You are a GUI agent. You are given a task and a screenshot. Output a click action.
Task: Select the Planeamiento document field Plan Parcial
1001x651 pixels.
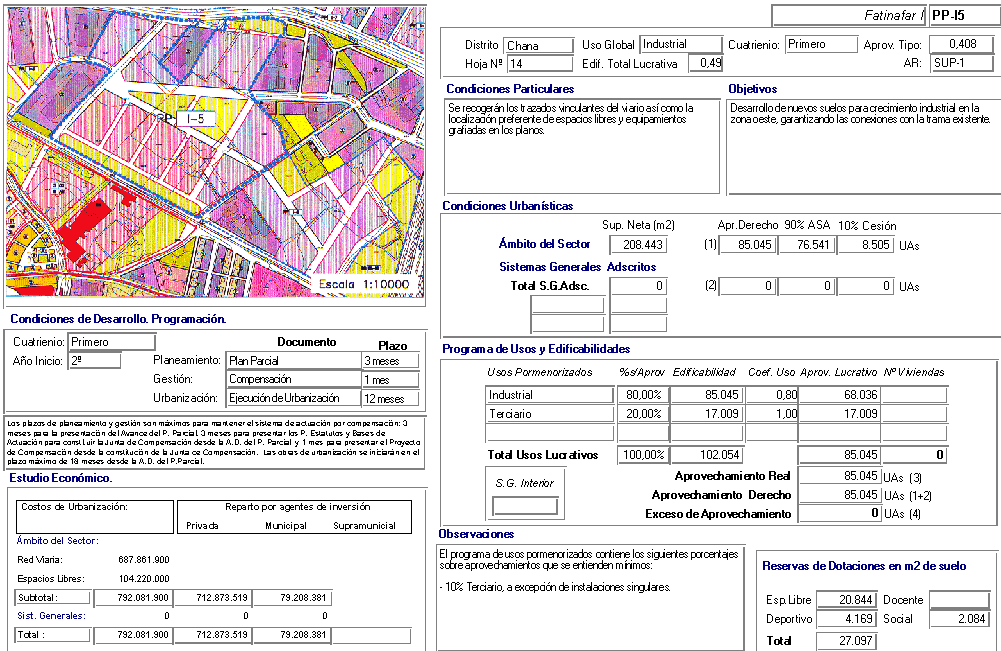[293, 361]
